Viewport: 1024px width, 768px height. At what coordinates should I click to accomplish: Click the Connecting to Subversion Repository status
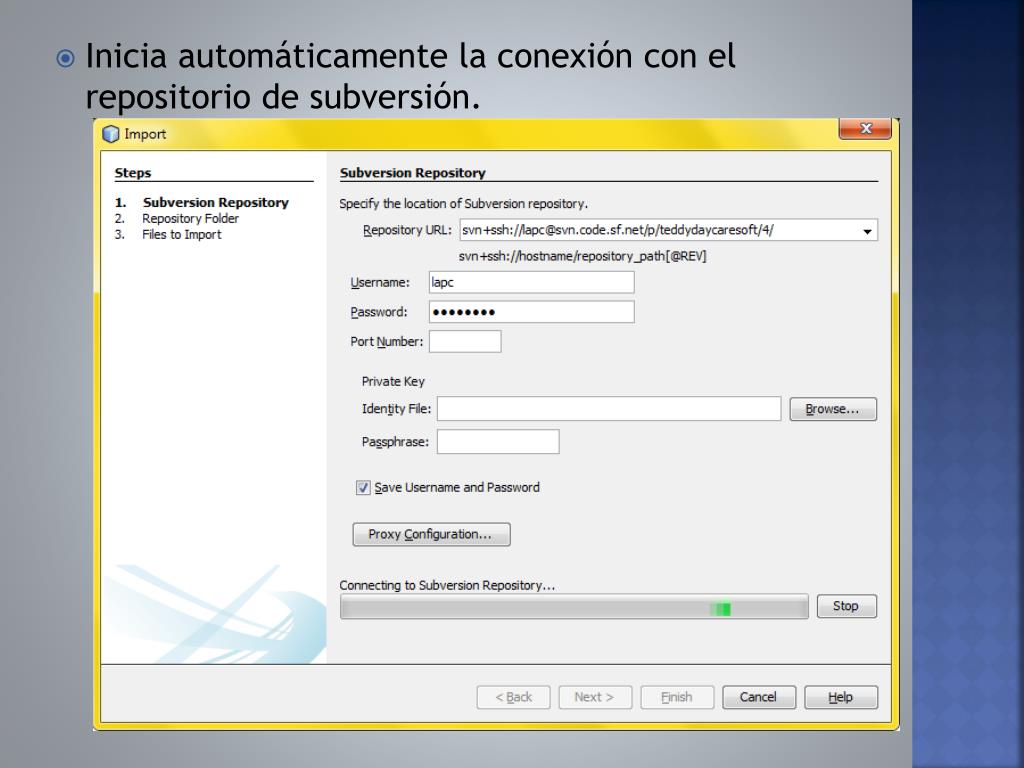(x=447, y=585)
